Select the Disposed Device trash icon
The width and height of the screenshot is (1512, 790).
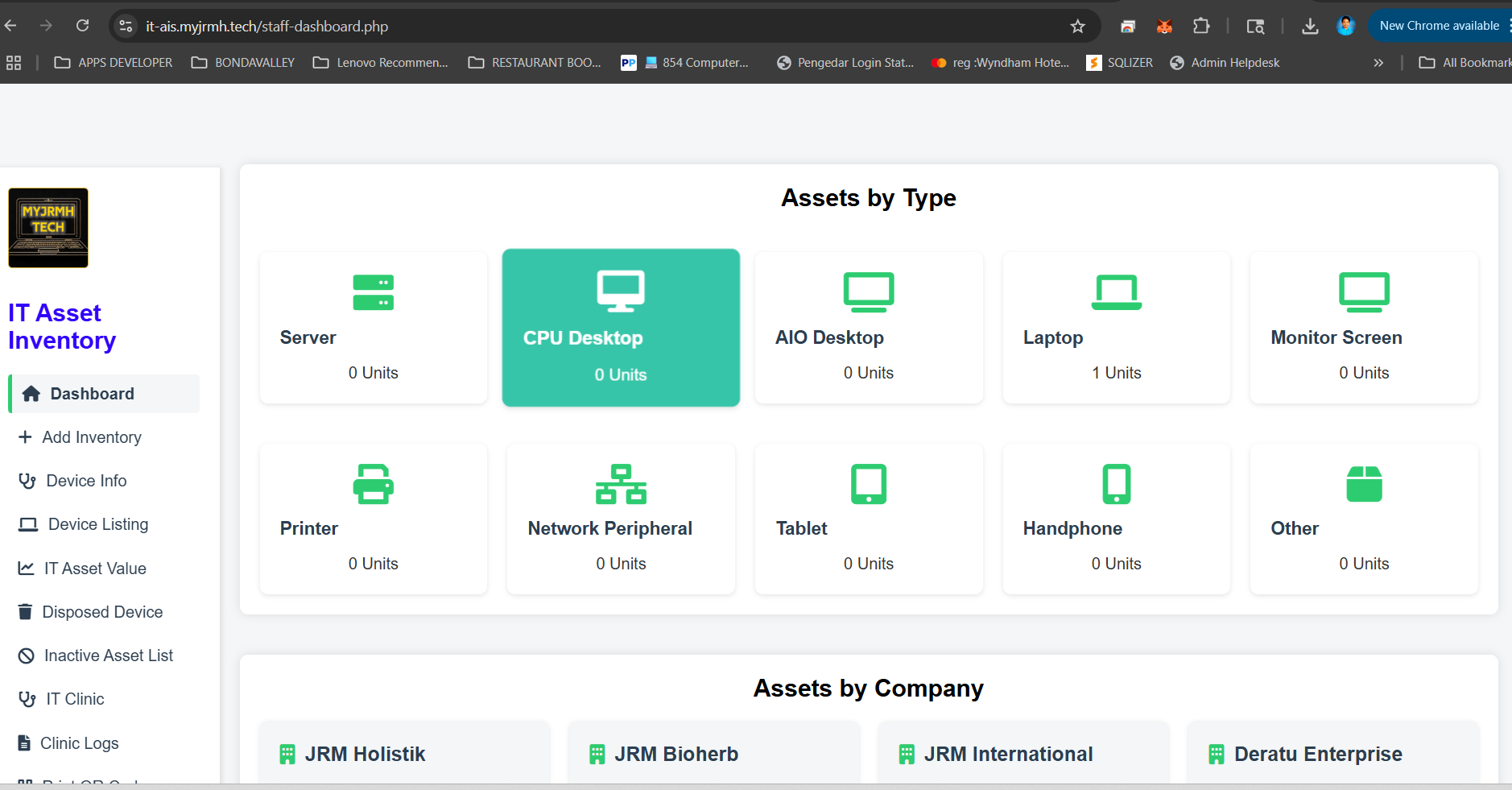click(27, 611)
